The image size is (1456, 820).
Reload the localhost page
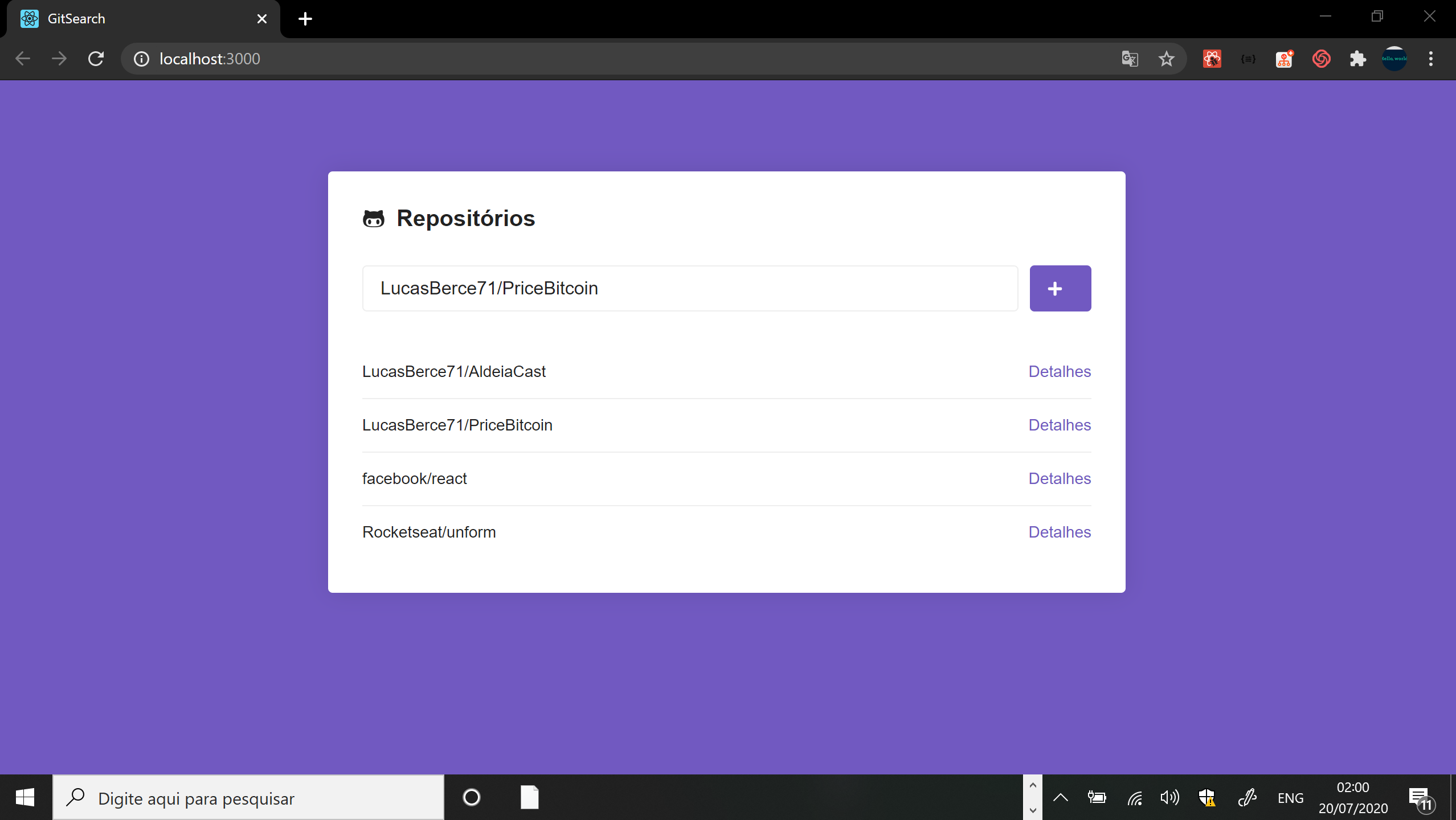pos(96,59)
